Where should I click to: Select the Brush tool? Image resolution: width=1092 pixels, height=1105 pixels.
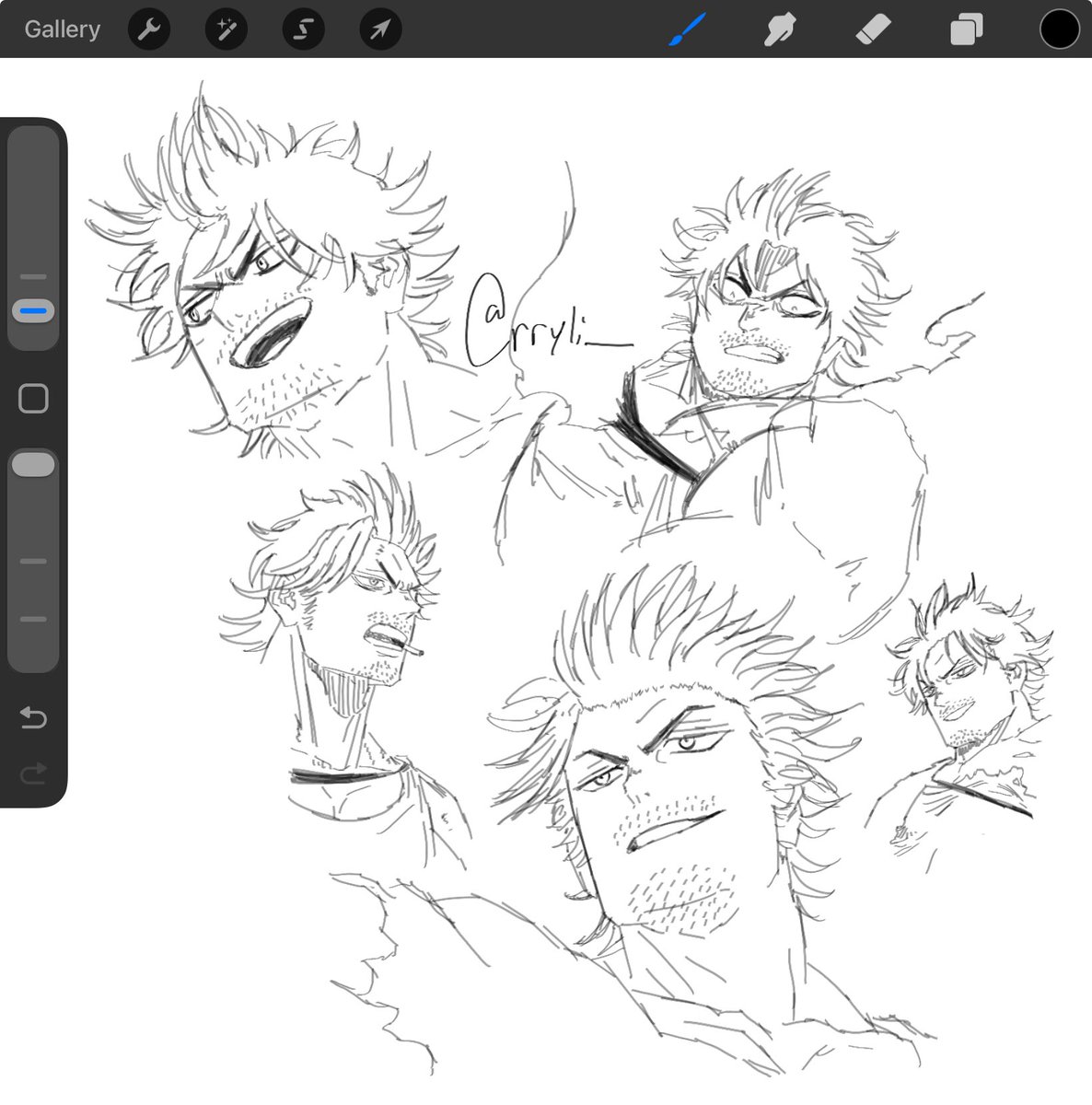click(x=687, y=29)
